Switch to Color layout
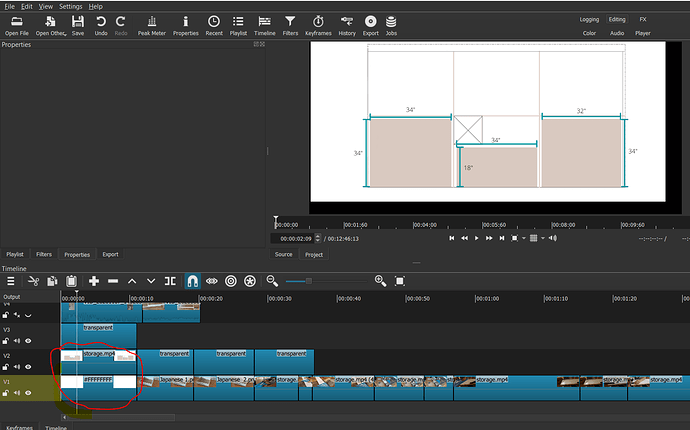Screen dimensions: 690x430 click(589, 33)
